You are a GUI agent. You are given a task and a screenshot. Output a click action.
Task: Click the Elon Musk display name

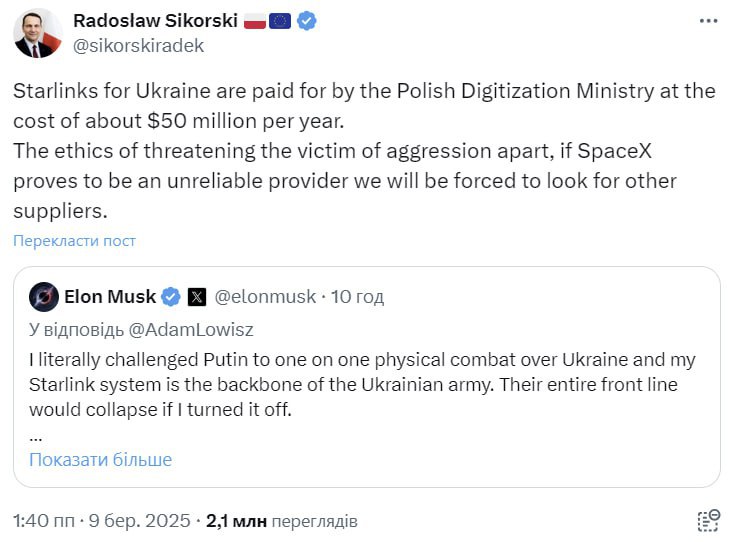[x=110, y=297]
